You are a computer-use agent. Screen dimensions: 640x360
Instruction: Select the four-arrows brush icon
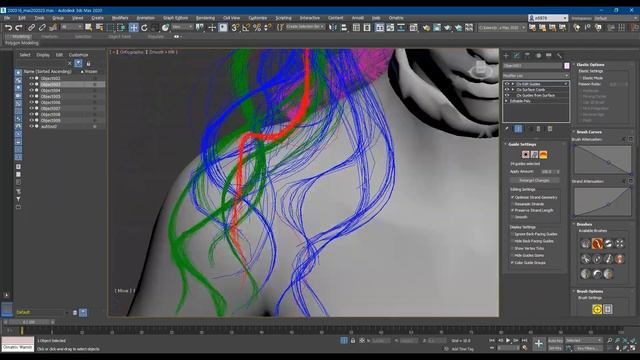tap(620, 244)
